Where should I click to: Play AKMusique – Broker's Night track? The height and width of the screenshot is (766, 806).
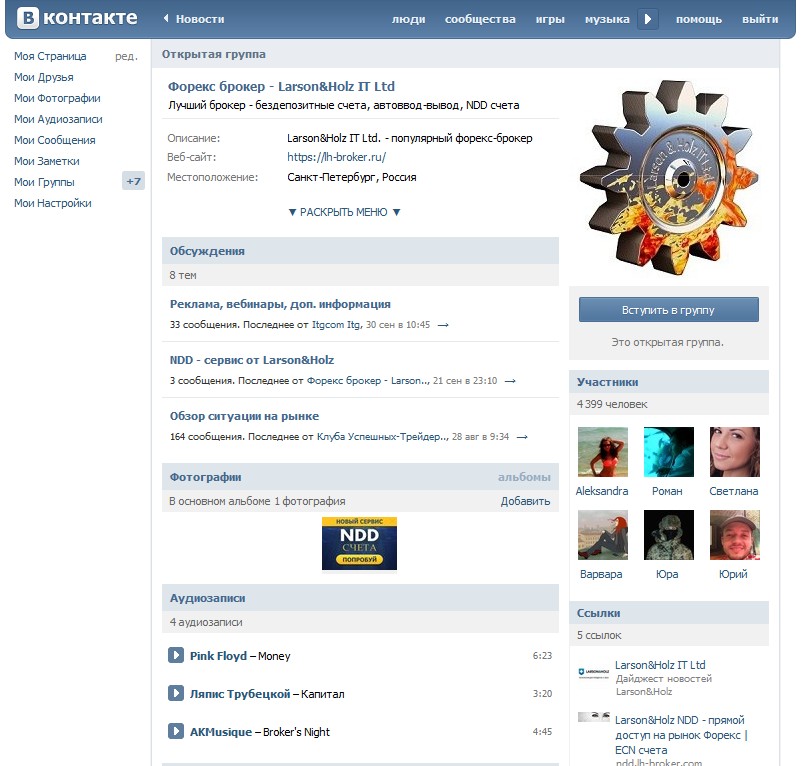[x=176, y=731]
